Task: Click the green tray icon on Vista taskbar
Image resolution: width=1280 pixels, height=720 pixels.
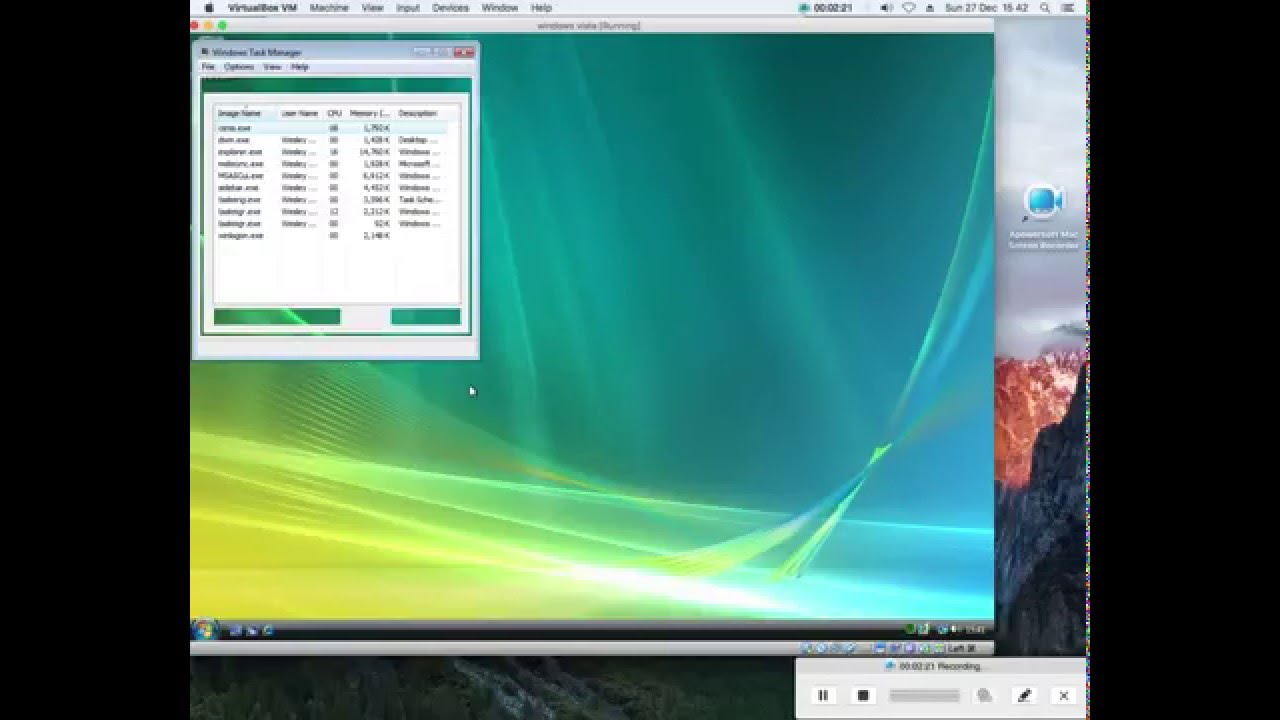Action: (x=911, y=629)
